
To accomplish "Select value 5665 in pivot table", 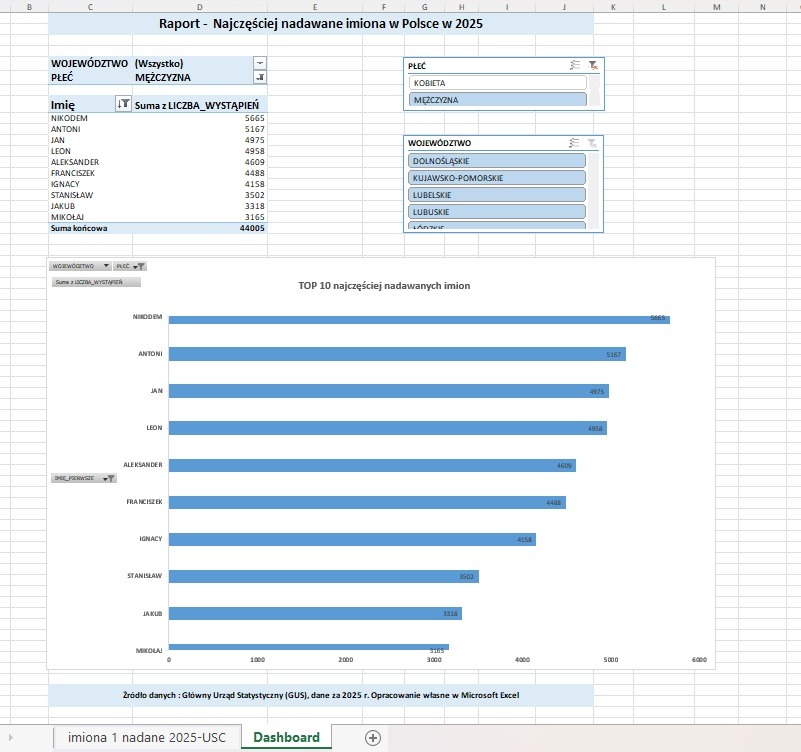I will coord(200,118).
